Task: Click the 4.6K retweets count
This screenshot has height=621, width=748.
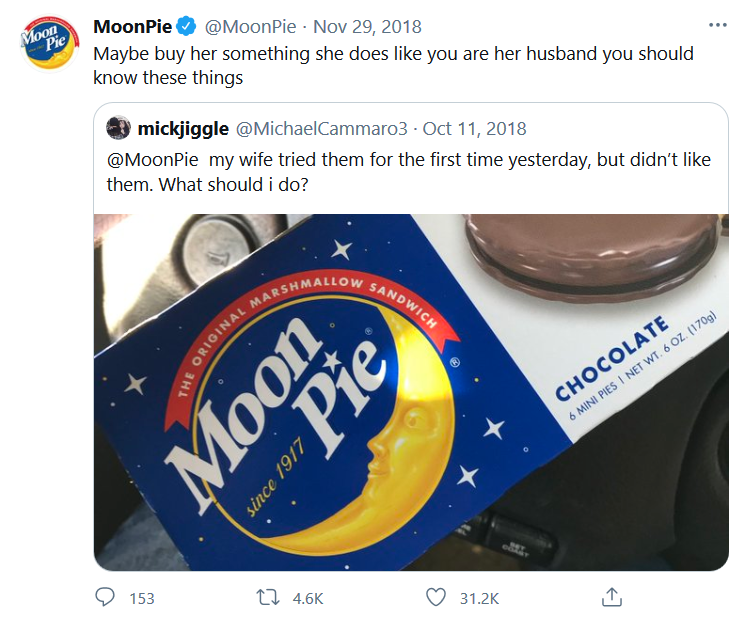Action: click(x=307, y=598)
